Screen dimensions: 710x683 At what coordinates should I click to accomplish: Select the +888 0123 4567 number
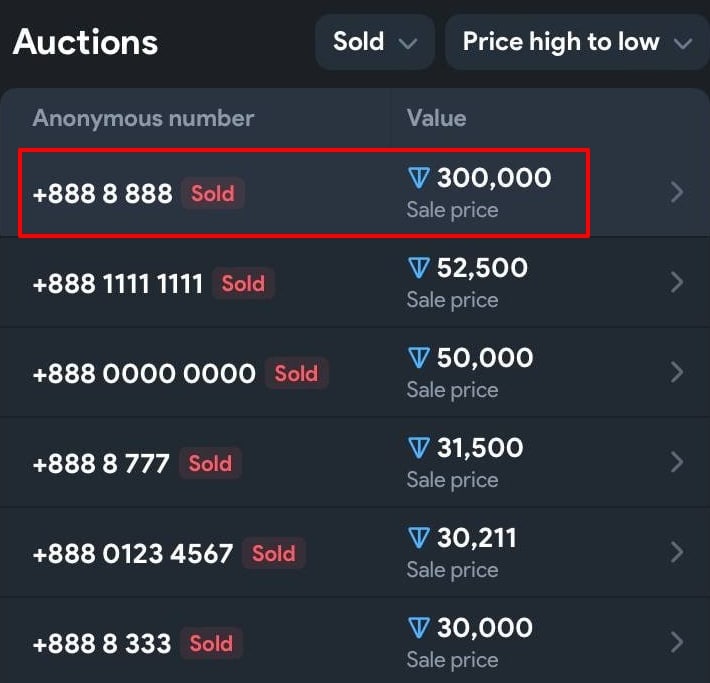[133, 553]
